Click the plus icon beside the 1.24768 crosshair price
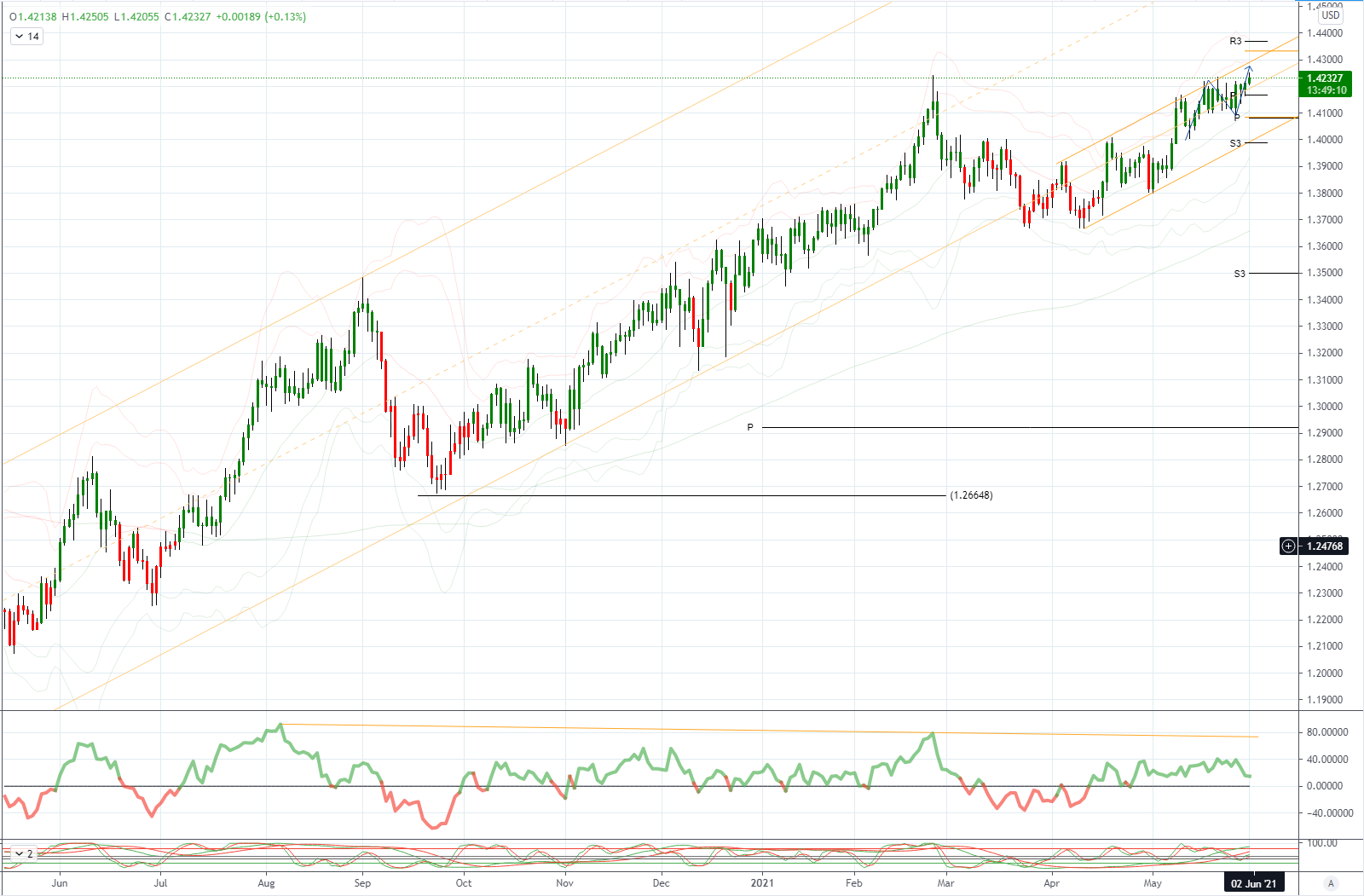The image size is (1364, 896). point(1288,546)
